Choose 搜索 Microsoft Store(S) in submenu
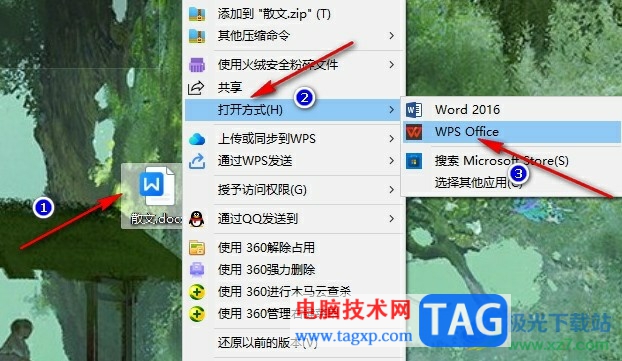The image size is (622, 361). [511, 161]
